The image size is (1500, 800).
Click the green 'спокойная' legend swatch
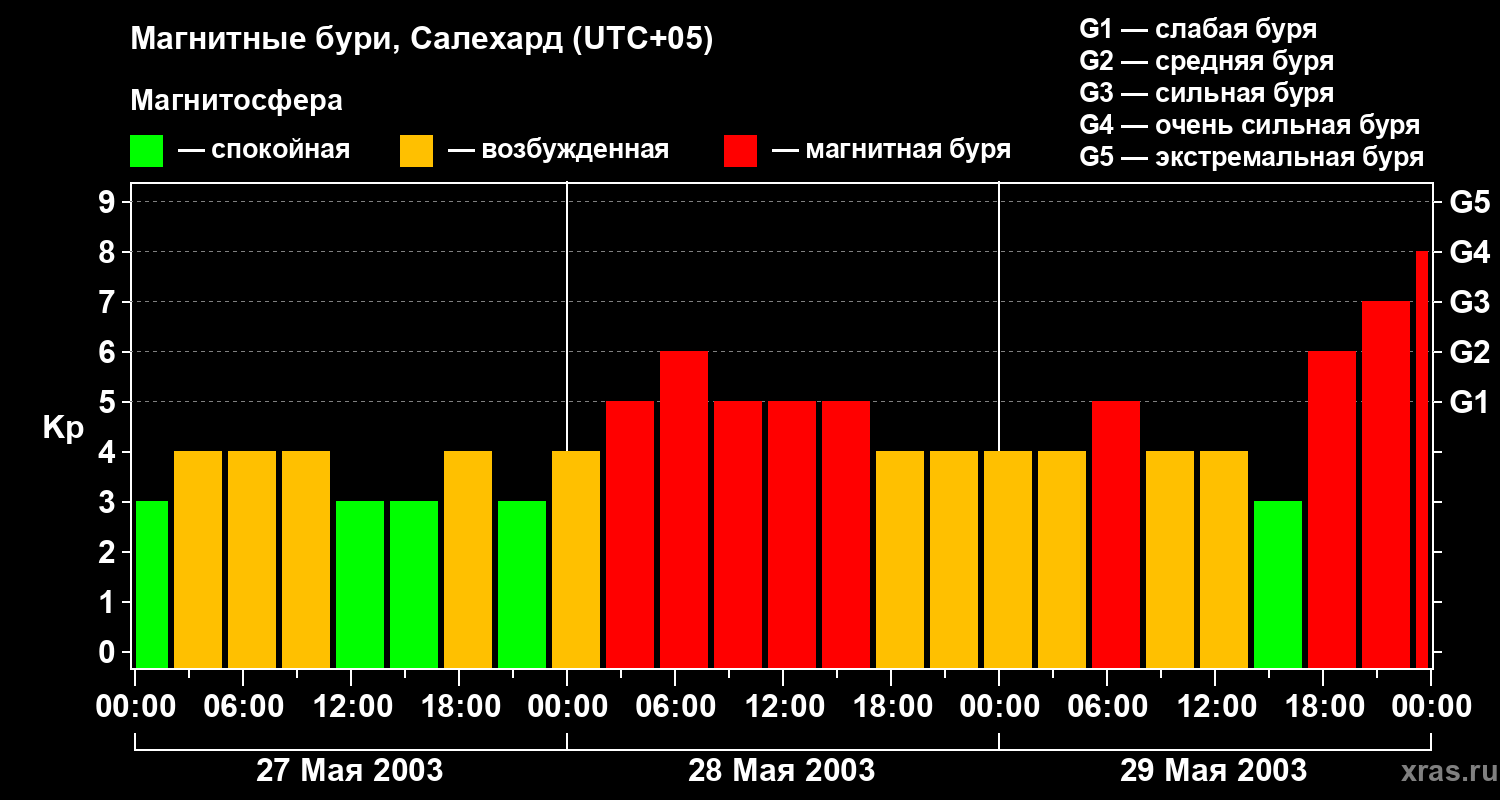[146, 151]
